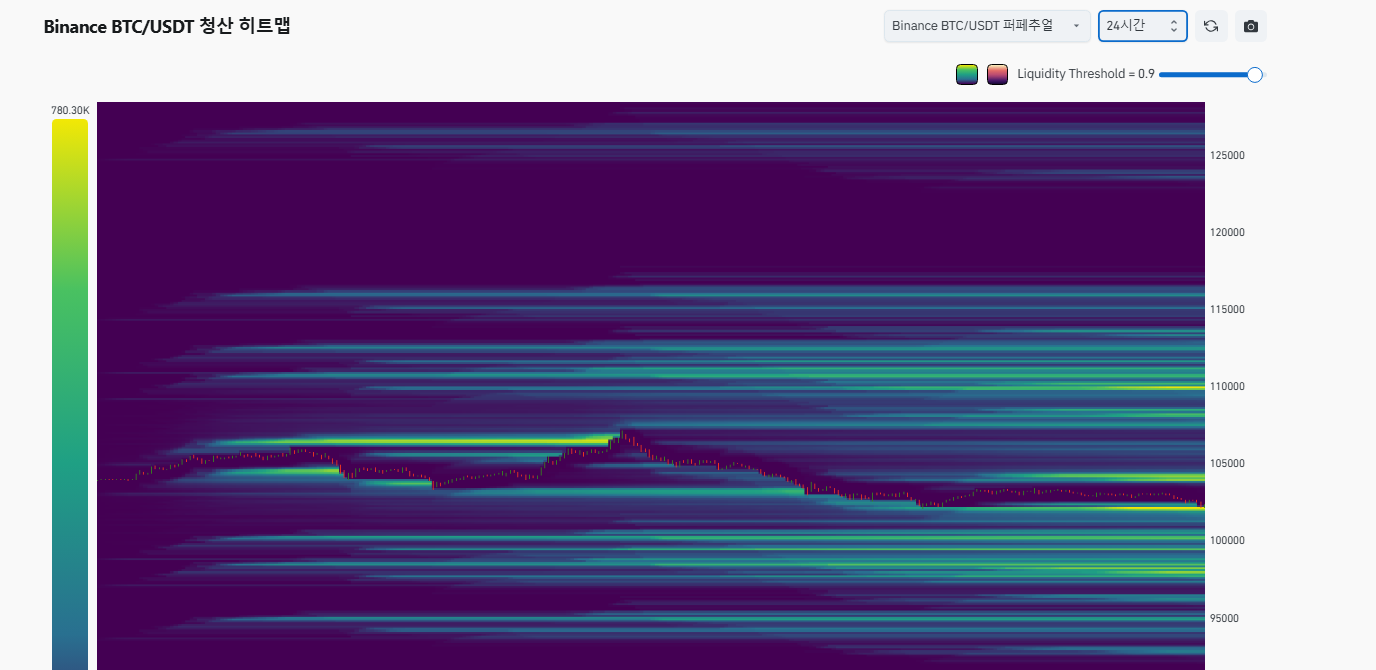Click the 105000 price axis label
The image size is (1376, 670).
[1227, 464]
